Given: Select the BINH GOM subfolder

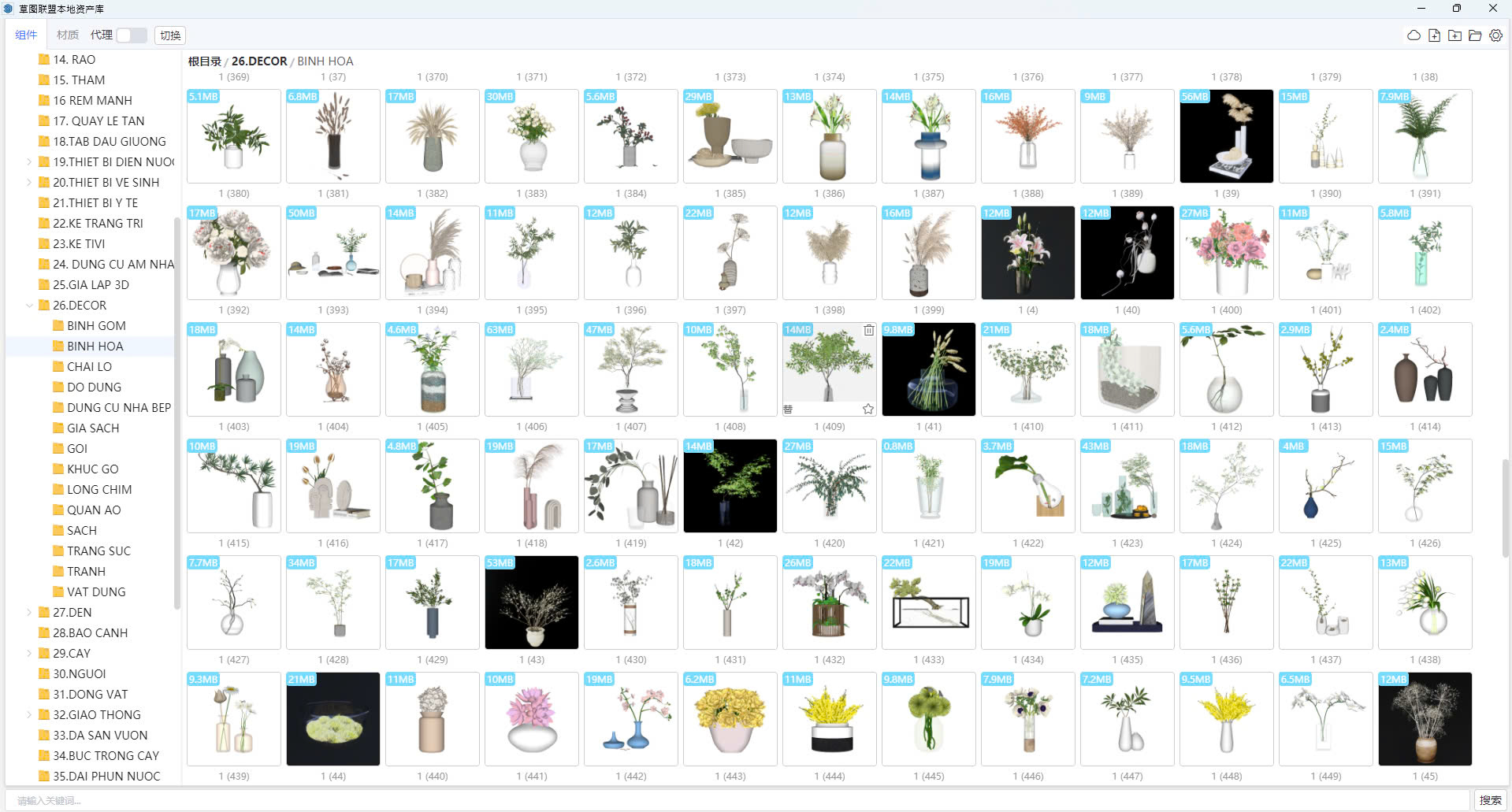Looking at the screenshot, I should pyautogui.click(x=96, y=326).
